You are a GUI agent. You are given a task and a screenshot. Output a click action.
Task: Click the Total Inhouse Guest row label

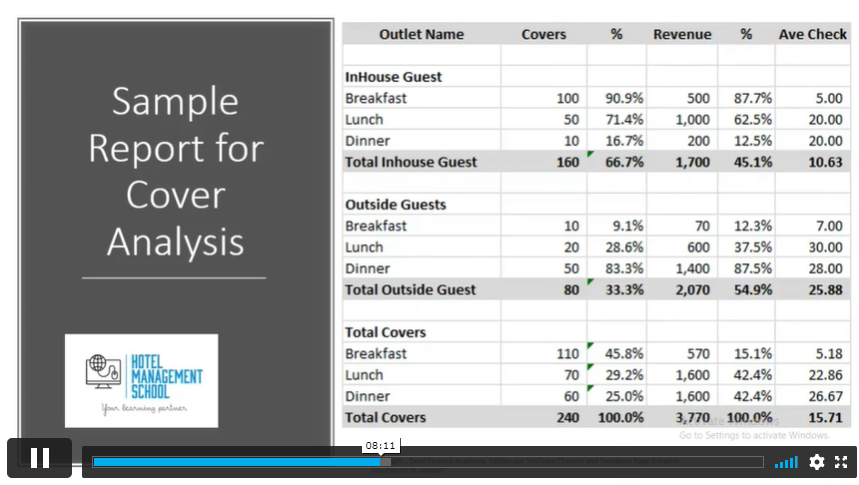pyautogui.click(x=411, y=162)
